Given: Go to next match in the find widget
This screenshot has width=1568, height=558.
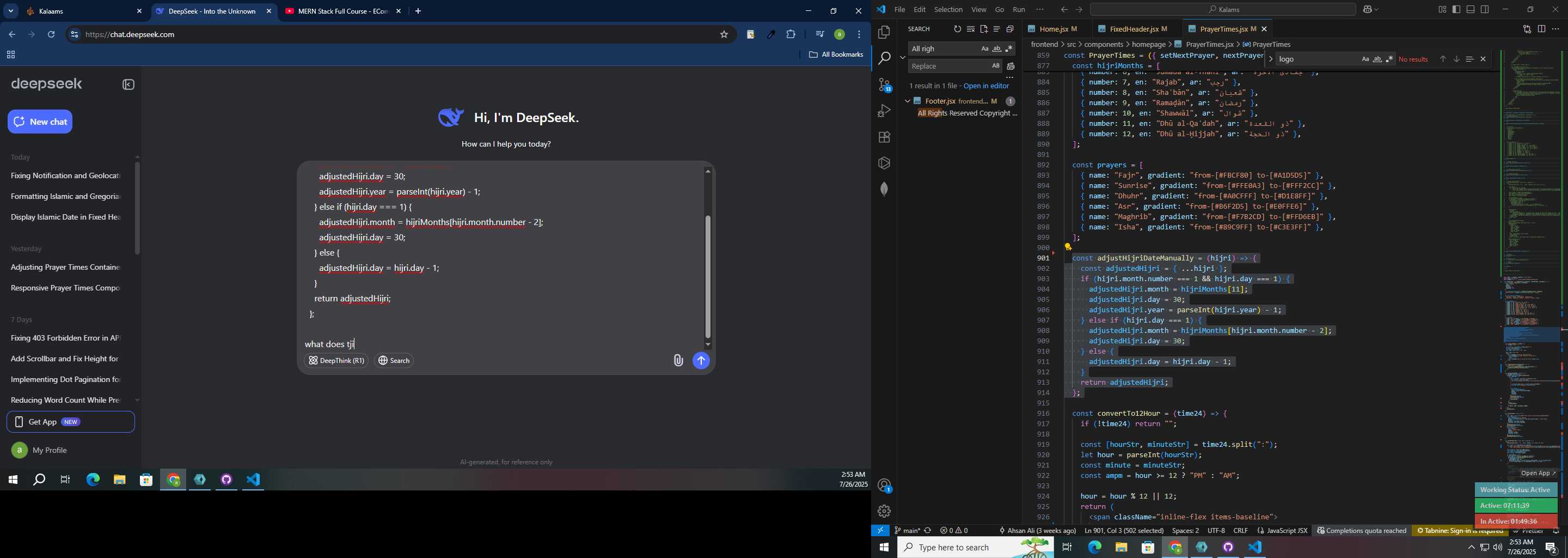Looking at the screenshot, I should click(1456, 59).
